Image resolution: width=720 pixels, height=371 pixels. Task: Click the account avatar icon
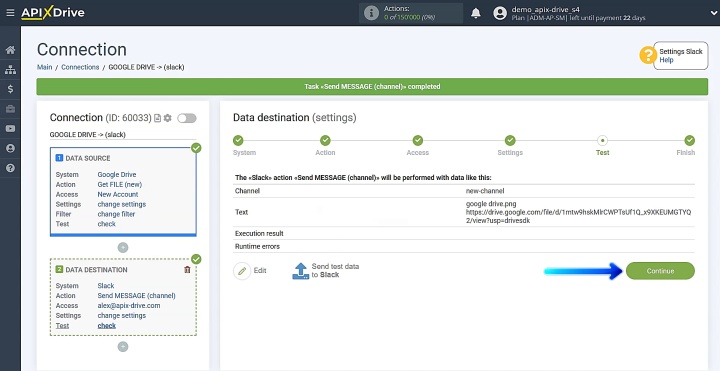pos(500,13)
